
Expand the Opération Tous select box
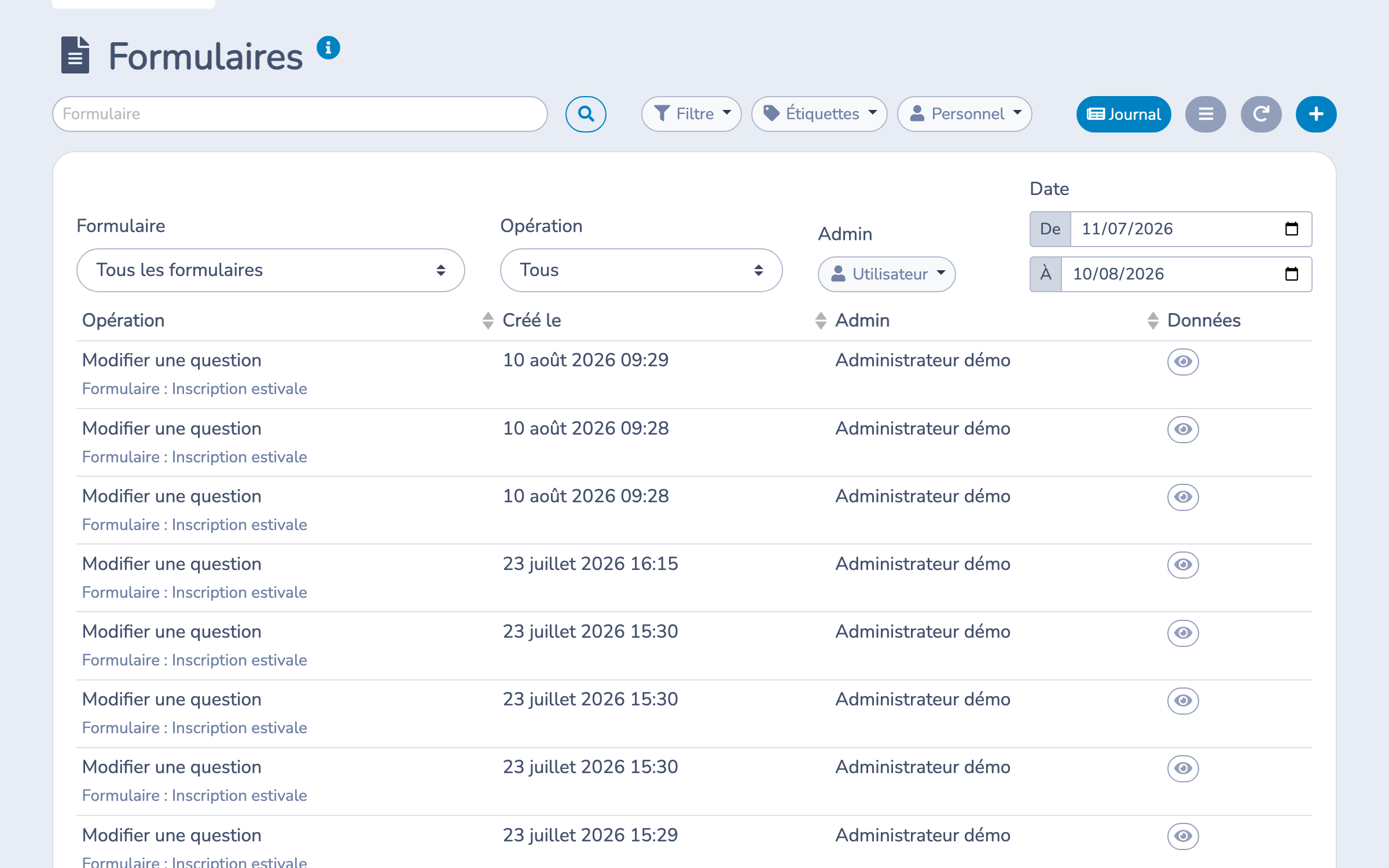[x=641, y=270]
